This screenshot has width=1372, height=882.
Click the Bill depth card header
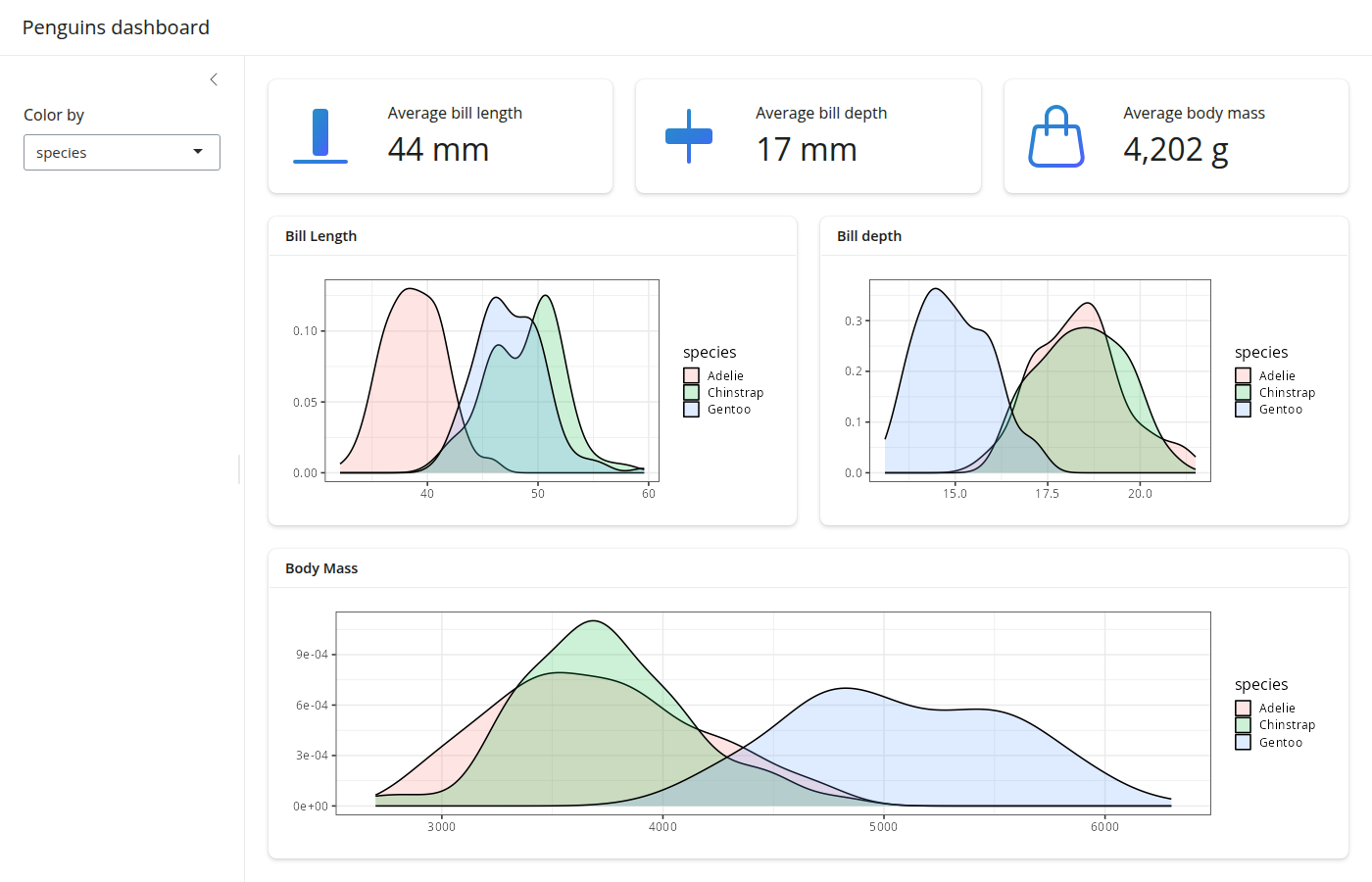point(869,236)
